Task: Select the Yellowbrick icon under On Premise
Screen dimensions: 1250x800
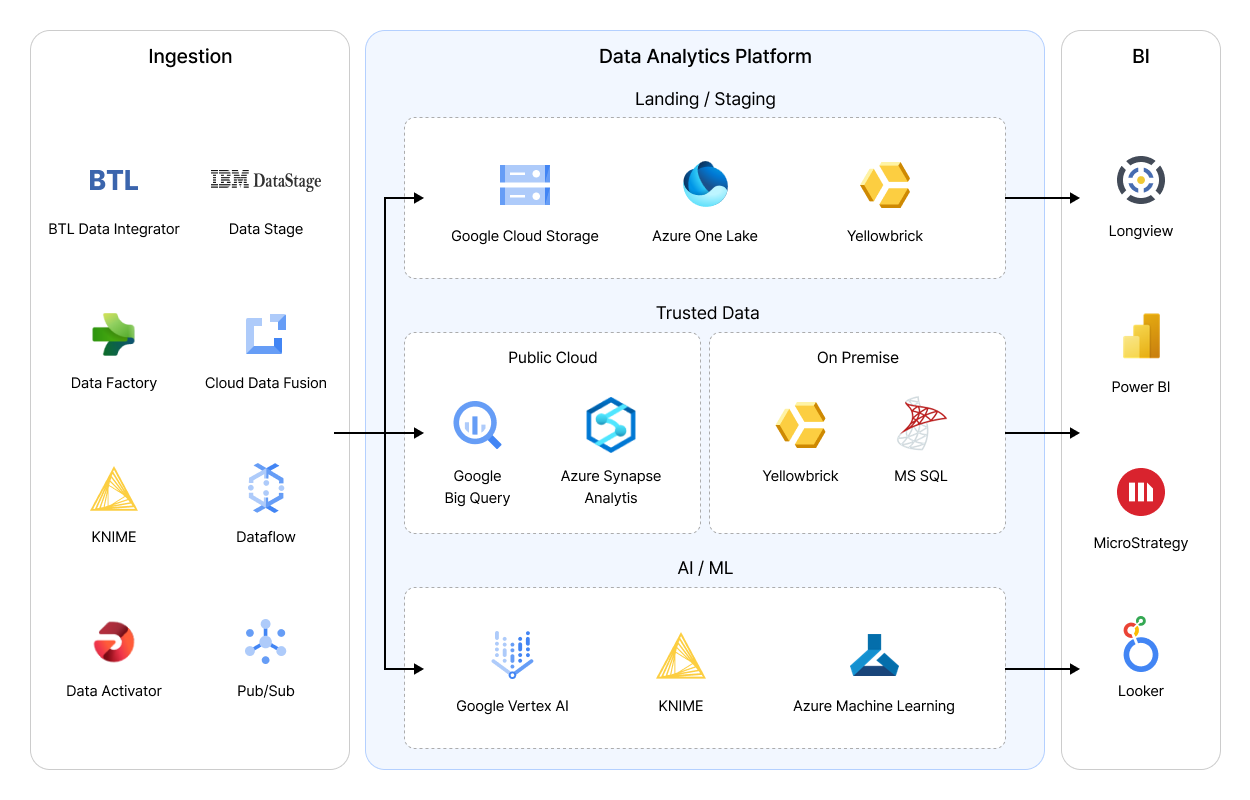Action: coord(801,425)
